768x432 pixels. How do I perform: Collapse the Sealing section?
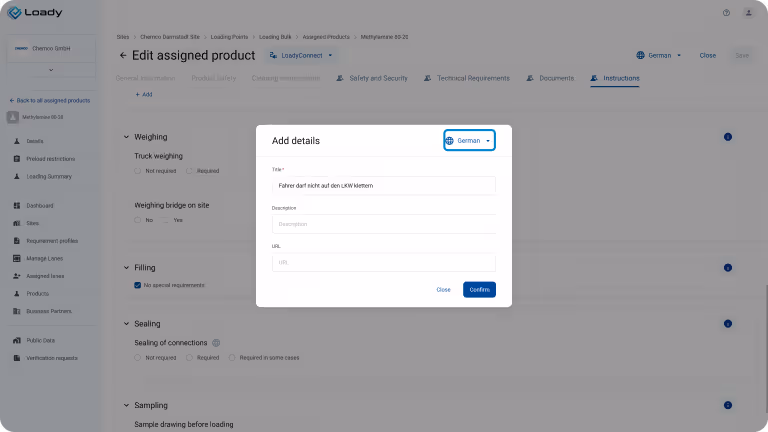[126, 324]
